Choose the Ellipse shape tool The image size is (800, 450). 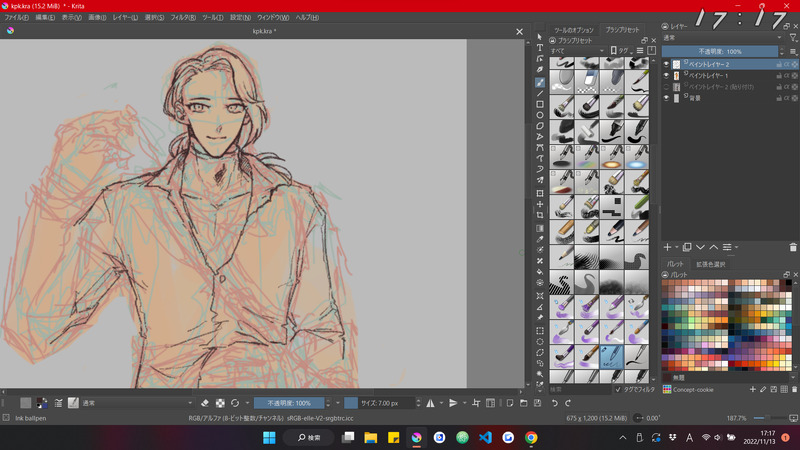540,115
